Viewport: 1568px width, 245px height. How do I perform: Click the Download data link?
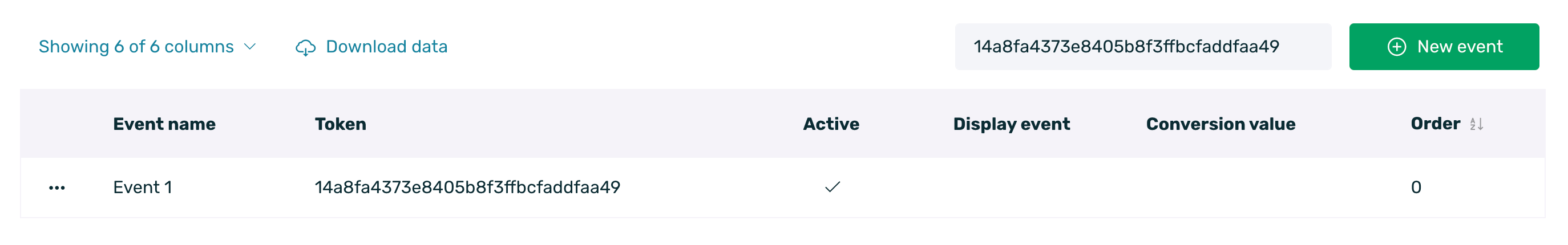click(x=371, y=47)
